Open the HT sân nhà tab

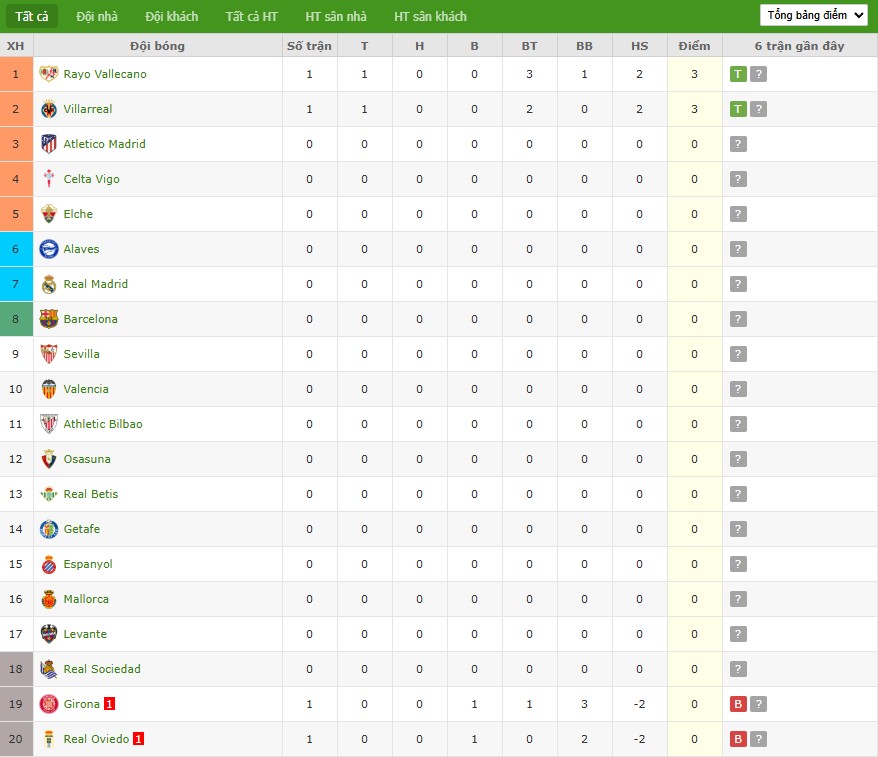tap(336, 16)
